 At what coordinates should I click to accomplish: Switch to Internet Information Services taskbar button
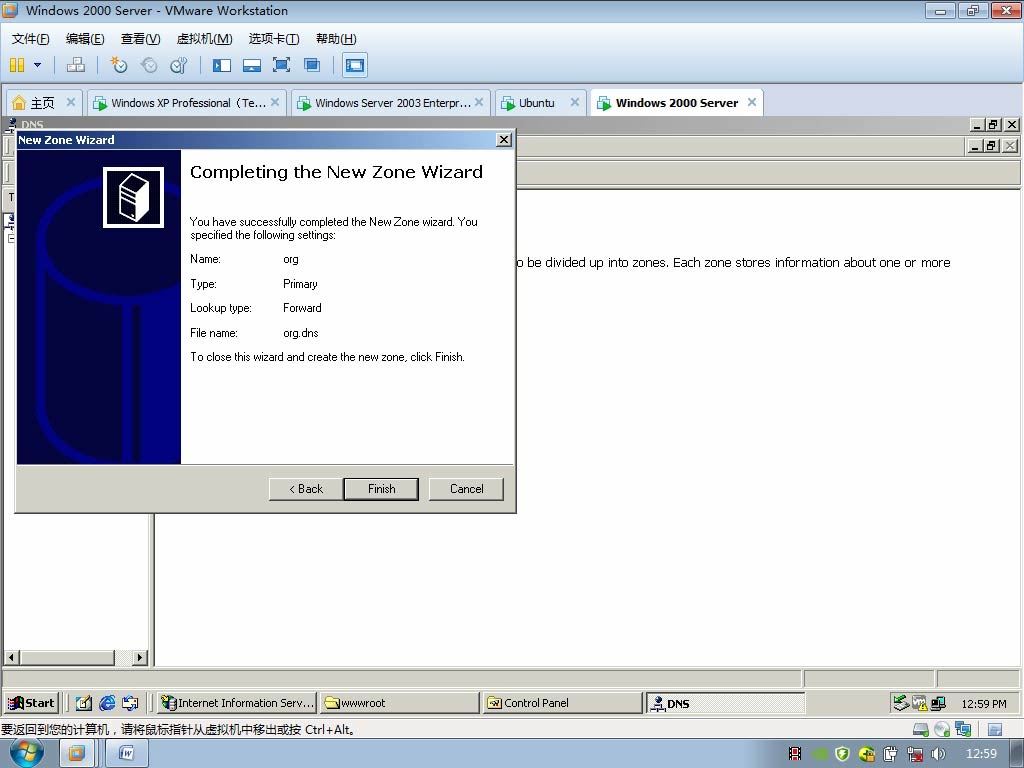[238, 703]
